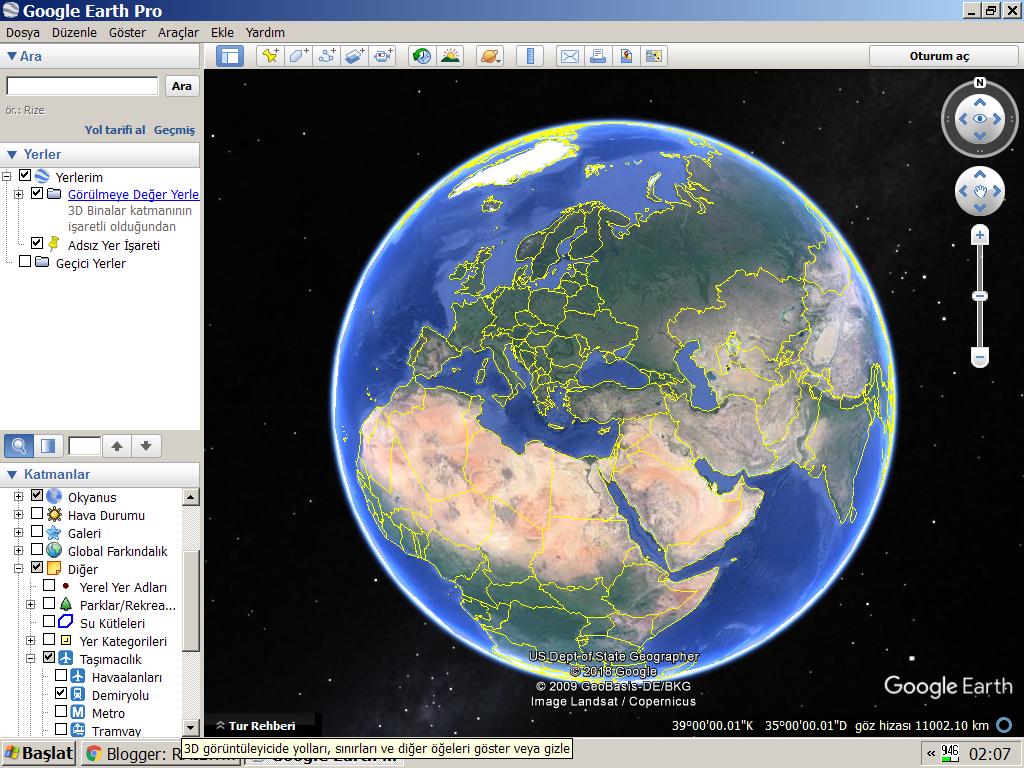
Task: Show historical imagery clock icon
Action: (x=422, y=56)
